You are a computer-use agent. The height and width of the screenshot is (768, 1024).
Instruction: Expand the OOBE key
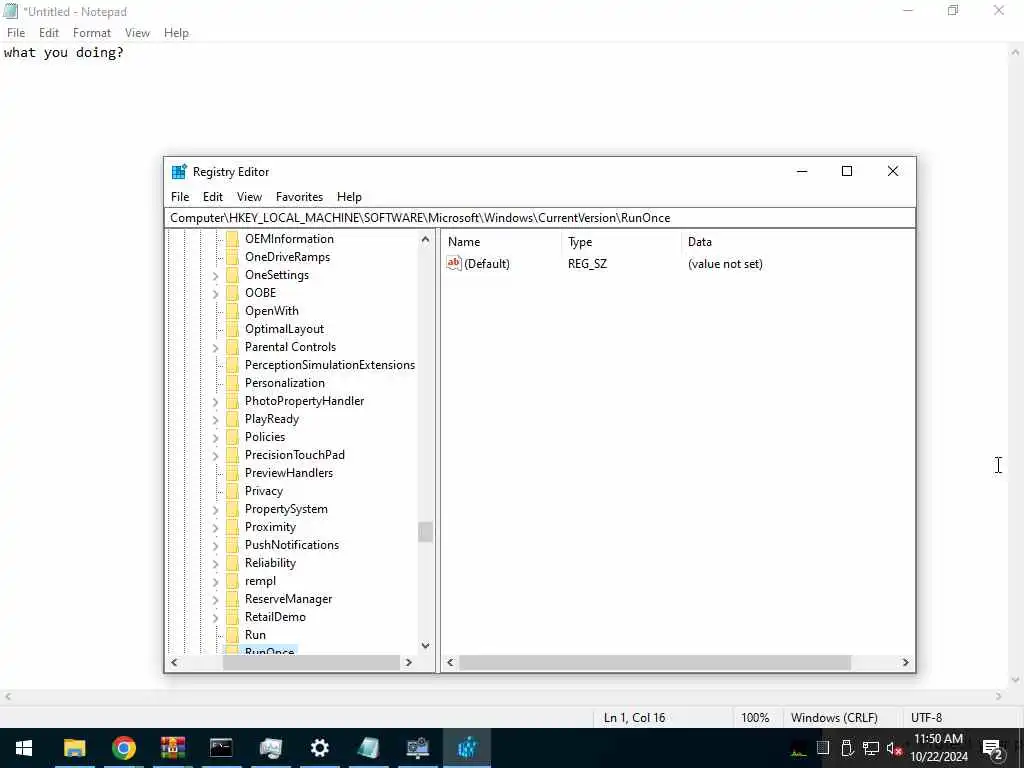tap(216, 294)
